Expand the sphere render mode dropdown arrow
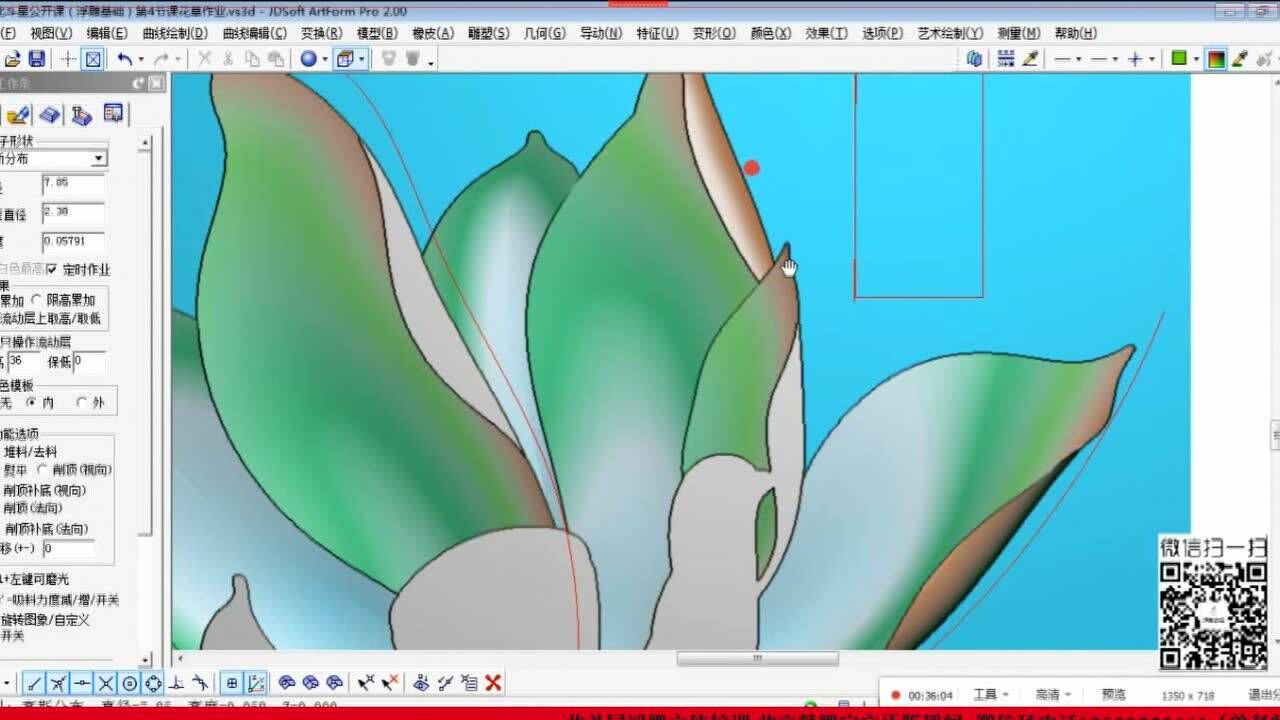 pyautogui.click(x=324, y=60)
